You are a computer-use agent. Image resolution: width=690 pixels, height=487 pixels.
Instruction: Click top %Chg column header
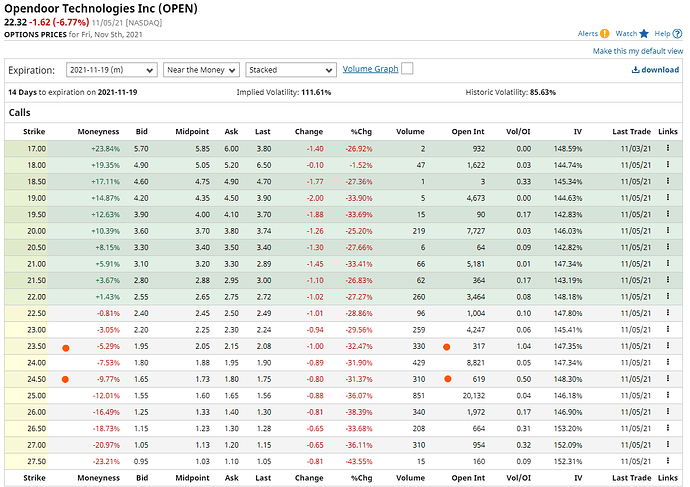361,132
